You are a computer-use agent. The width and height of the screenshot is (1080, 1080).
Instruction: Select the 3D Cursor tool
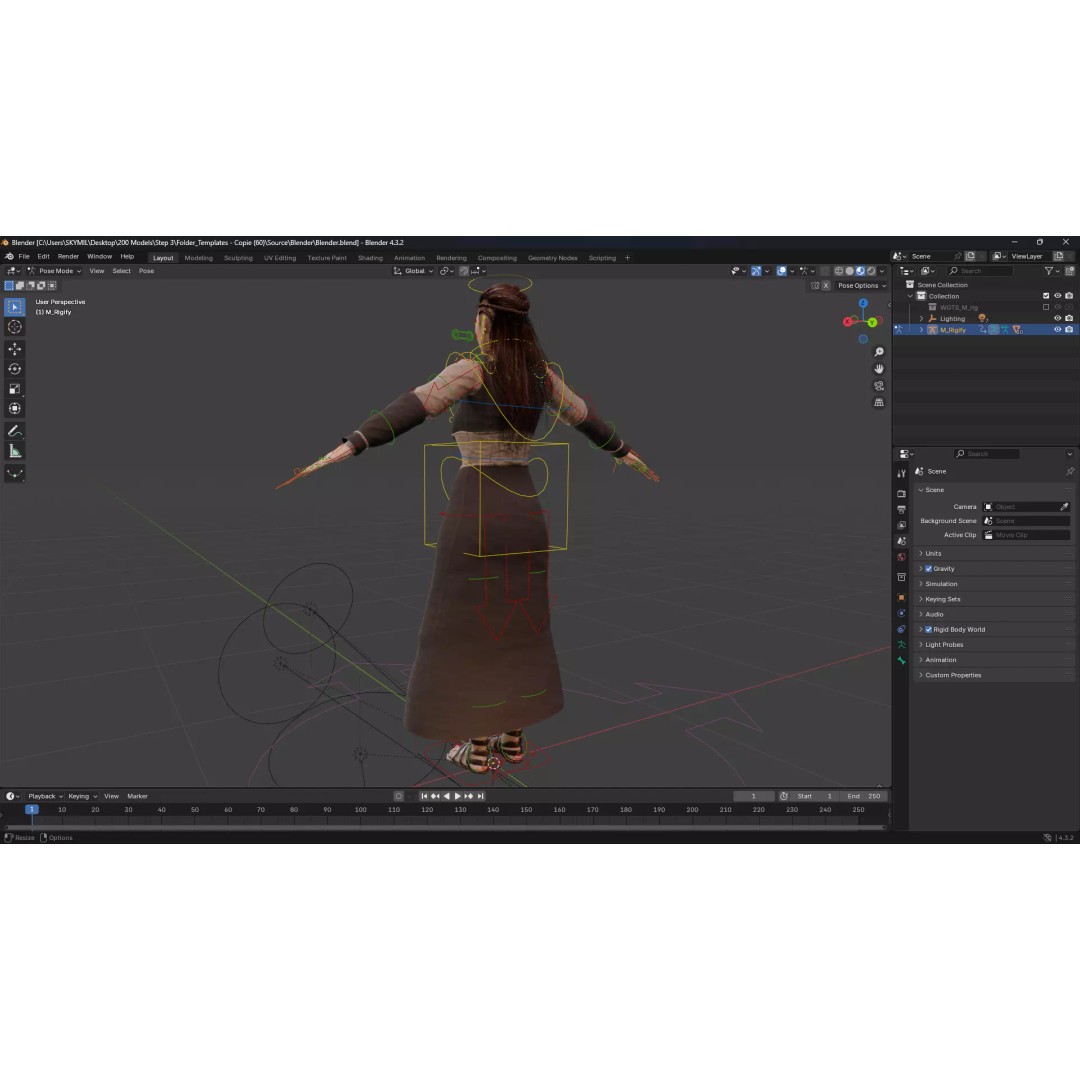tap(14, 327)
